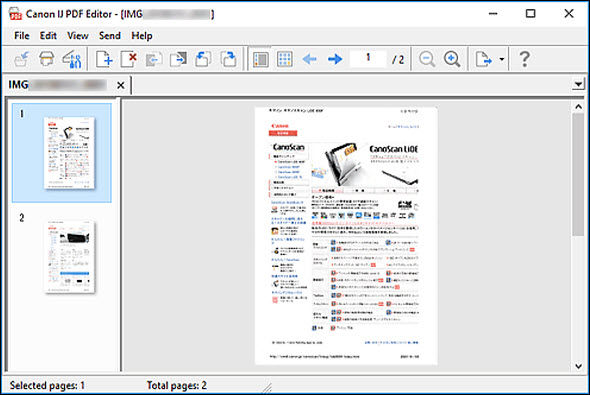This screenshot has height=395, width=590.
Task: Click the Delete Page icon
Action: coord(129,59)
